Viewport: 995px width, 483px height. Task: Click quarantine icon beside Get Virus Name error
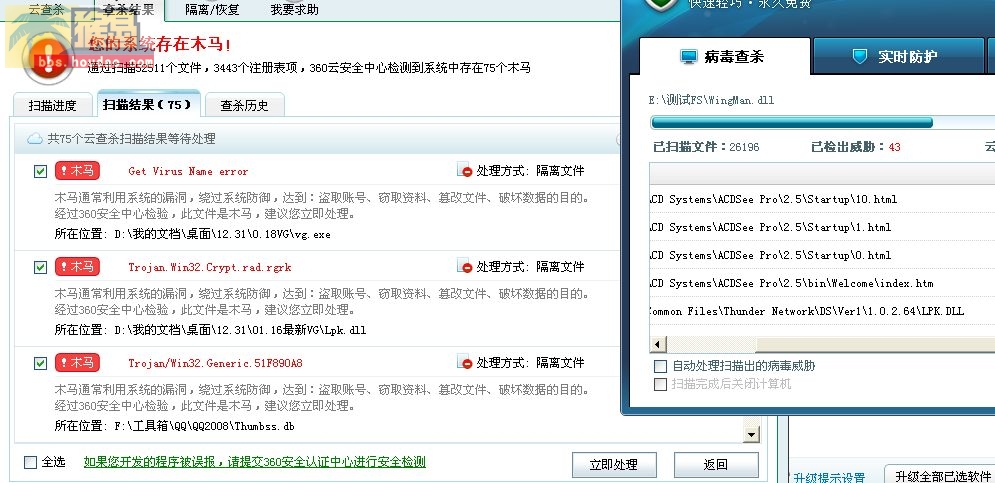tap(465, 170)
